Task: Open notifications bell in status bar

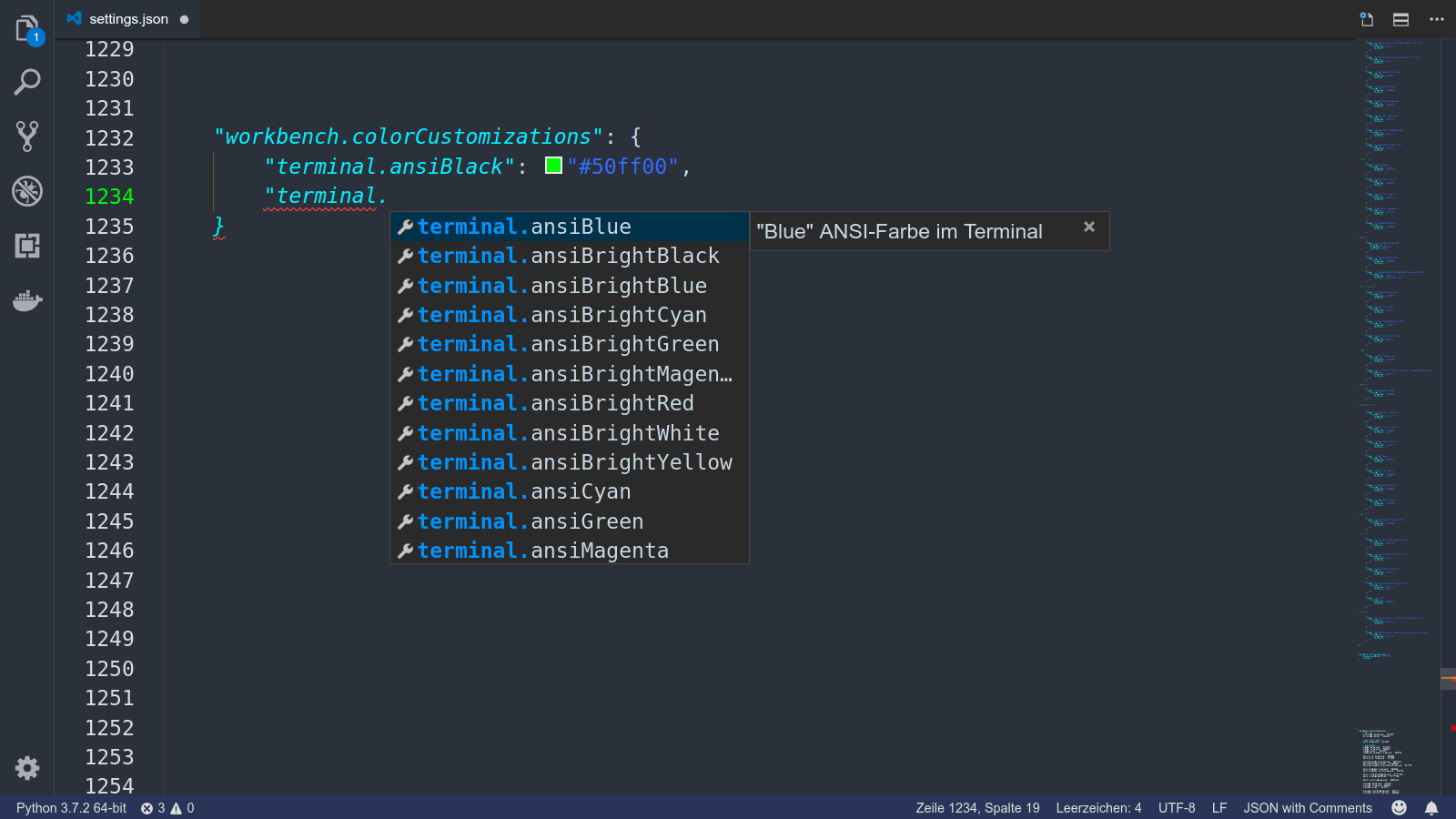Action: pos(1431,808)
